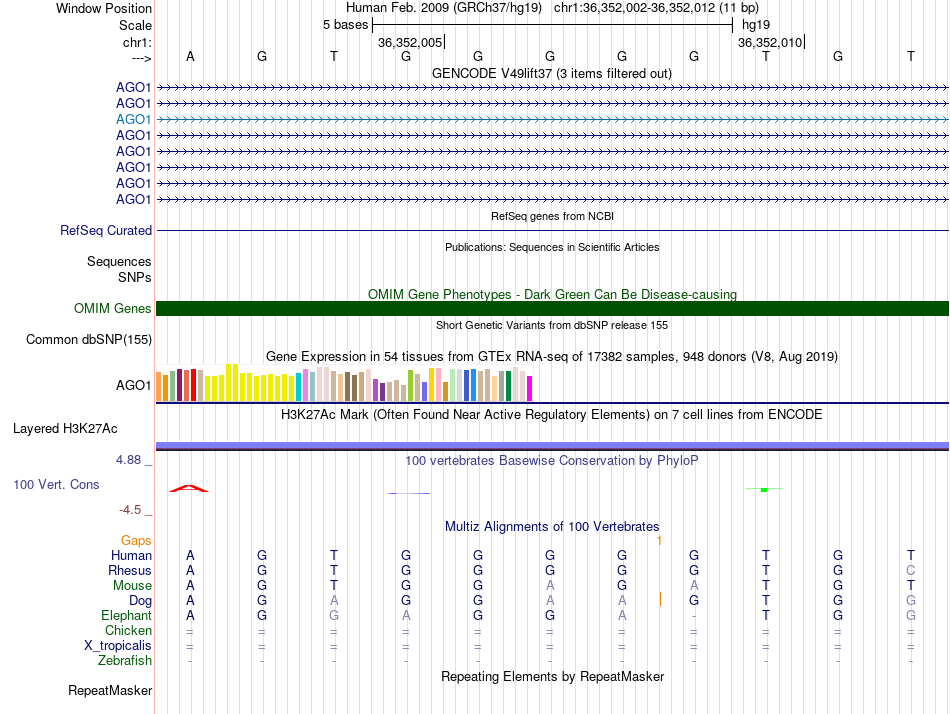
Task: Select the Human alignment row label
Action: click(x=131, y=555)
